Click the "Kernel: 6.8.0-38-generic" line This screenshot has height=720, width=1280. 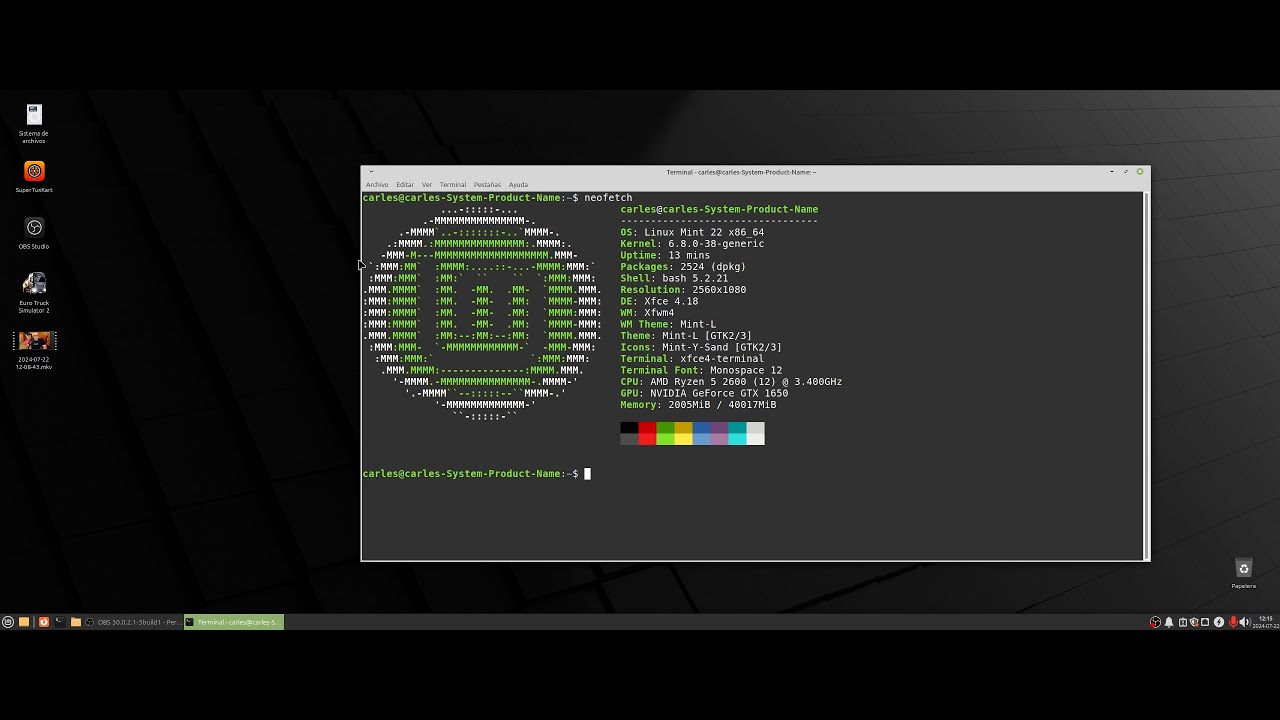tap(692, 244)
